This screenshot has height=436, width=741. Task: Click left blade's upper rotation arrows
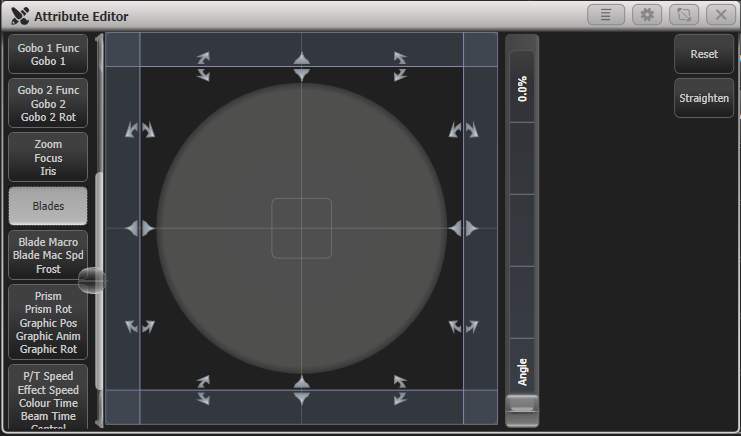pyautogui.click(x=140, y=130)
